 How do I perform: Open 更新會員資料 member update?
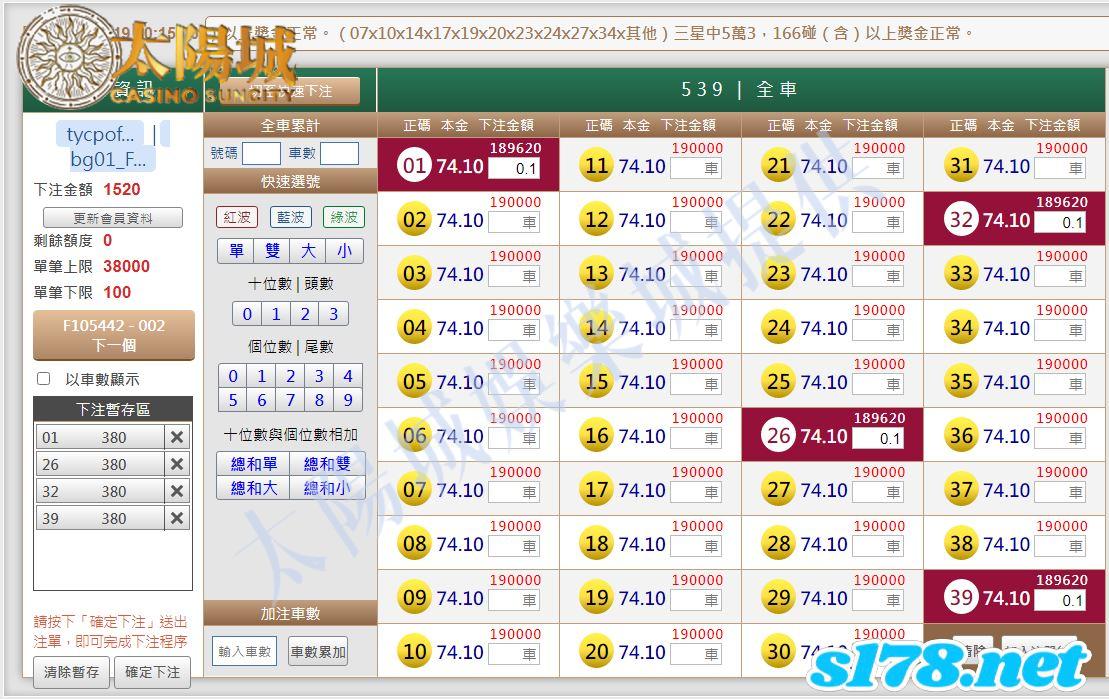tap(113, 218)
